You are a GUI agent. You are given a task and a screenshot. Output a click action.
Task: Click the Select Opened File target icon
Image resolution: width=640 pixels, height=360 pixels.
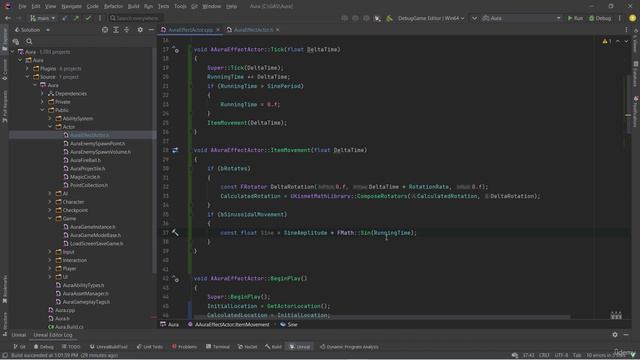click(105, 30)
